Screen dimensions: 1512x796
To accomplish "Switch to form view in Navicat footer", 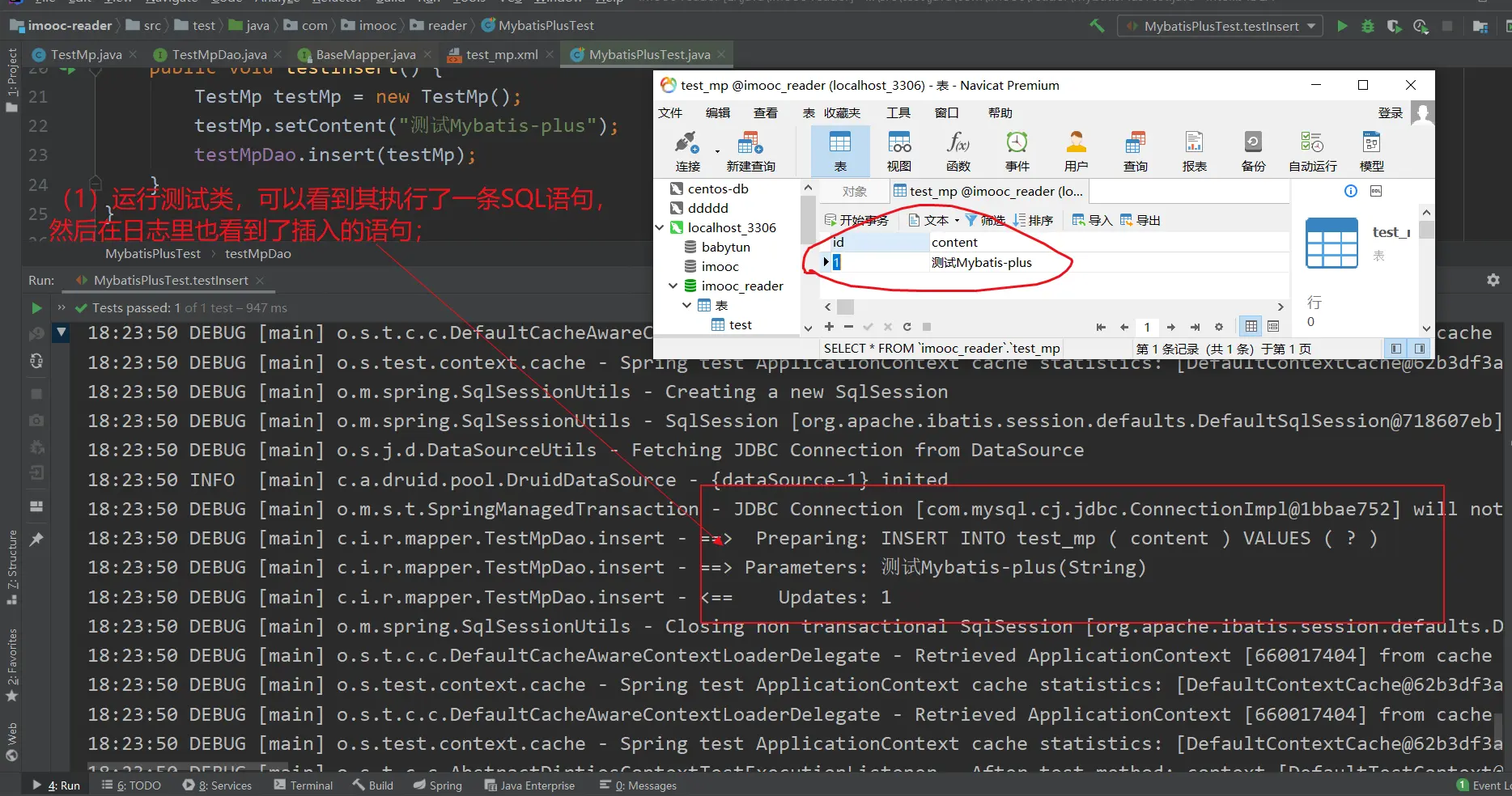I will (1273, 327).
